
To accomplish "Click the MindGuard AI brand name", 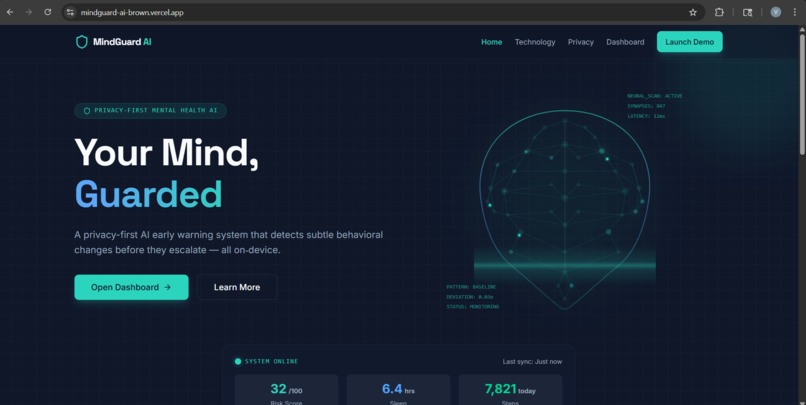I will (x=122, y=42).
